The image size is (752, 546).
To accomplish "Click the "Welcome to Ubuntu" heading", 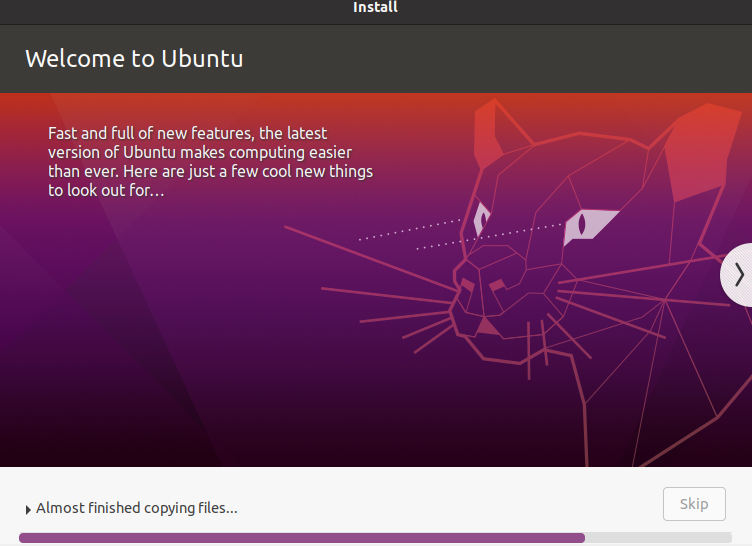I will [134, 59].
